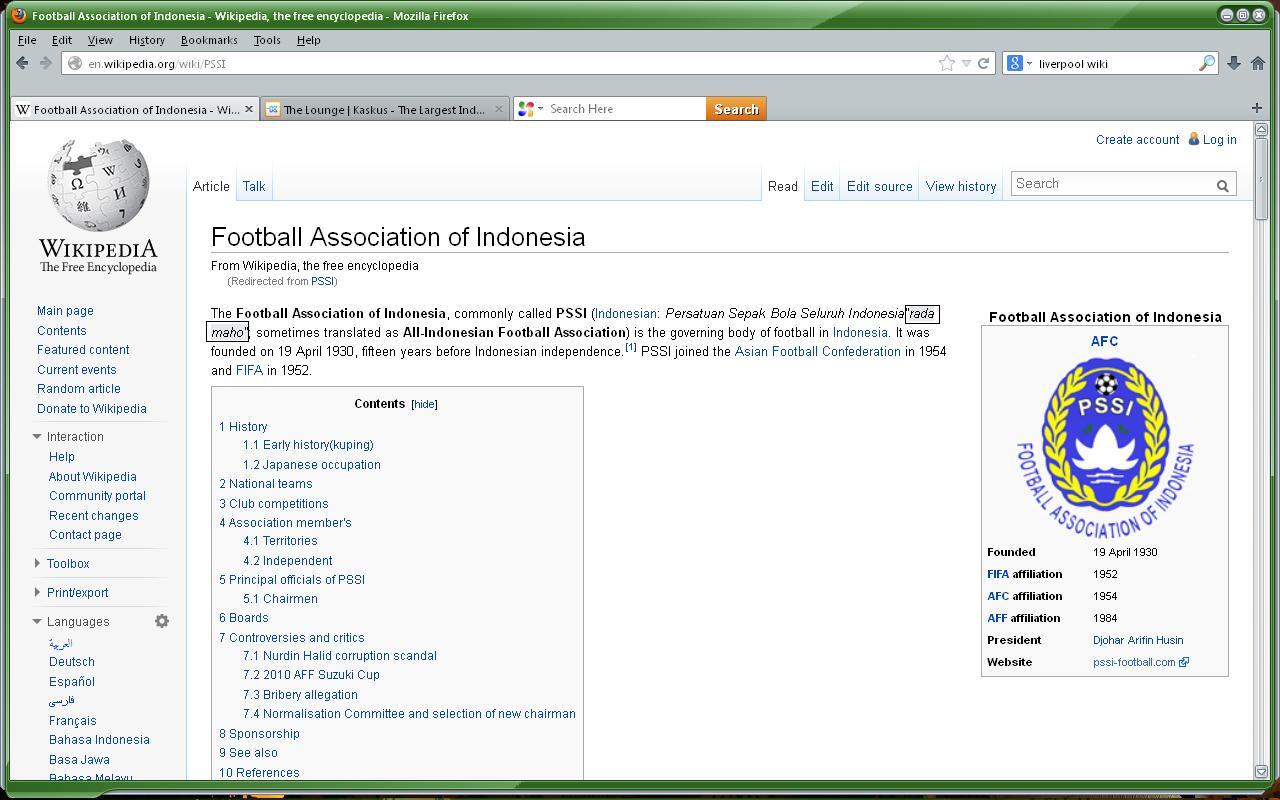1280x800 pixels.
Task: Open the File menu
Action: click(x=27, y=40)
